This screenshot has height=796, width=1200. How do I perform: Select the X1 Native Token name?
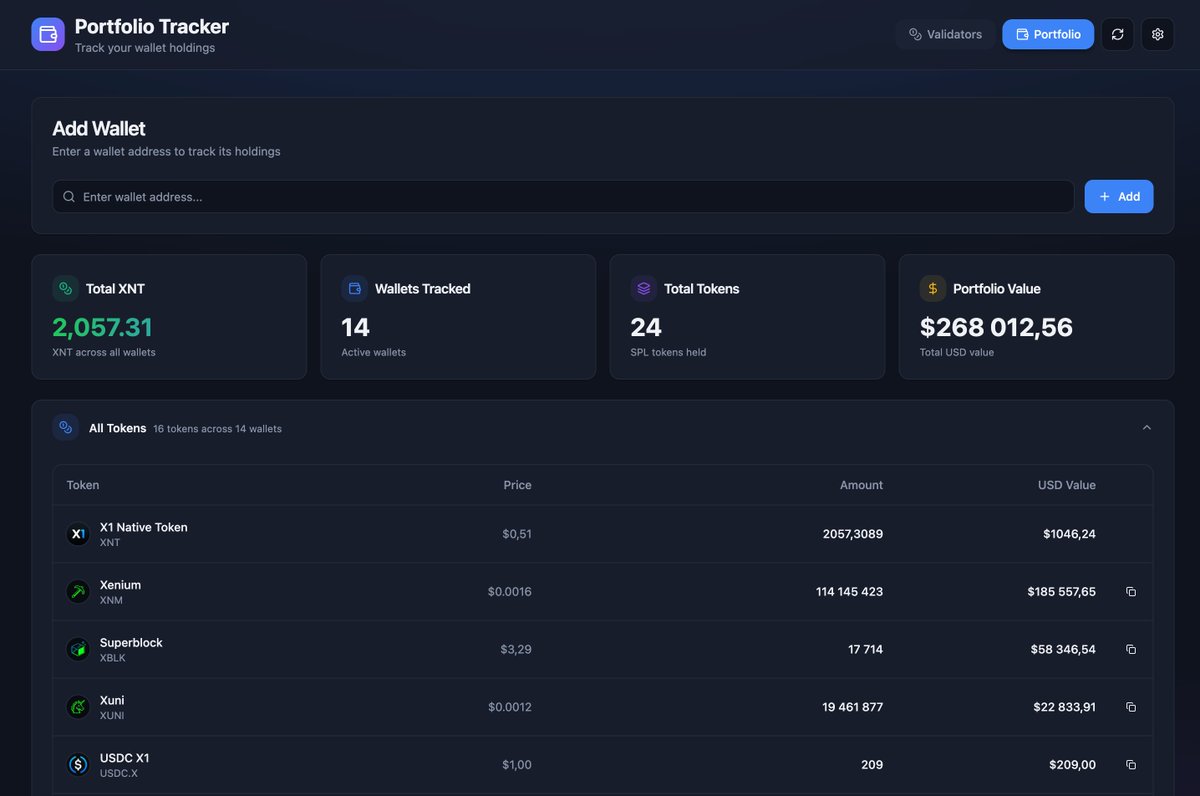(x=144, y=527)
